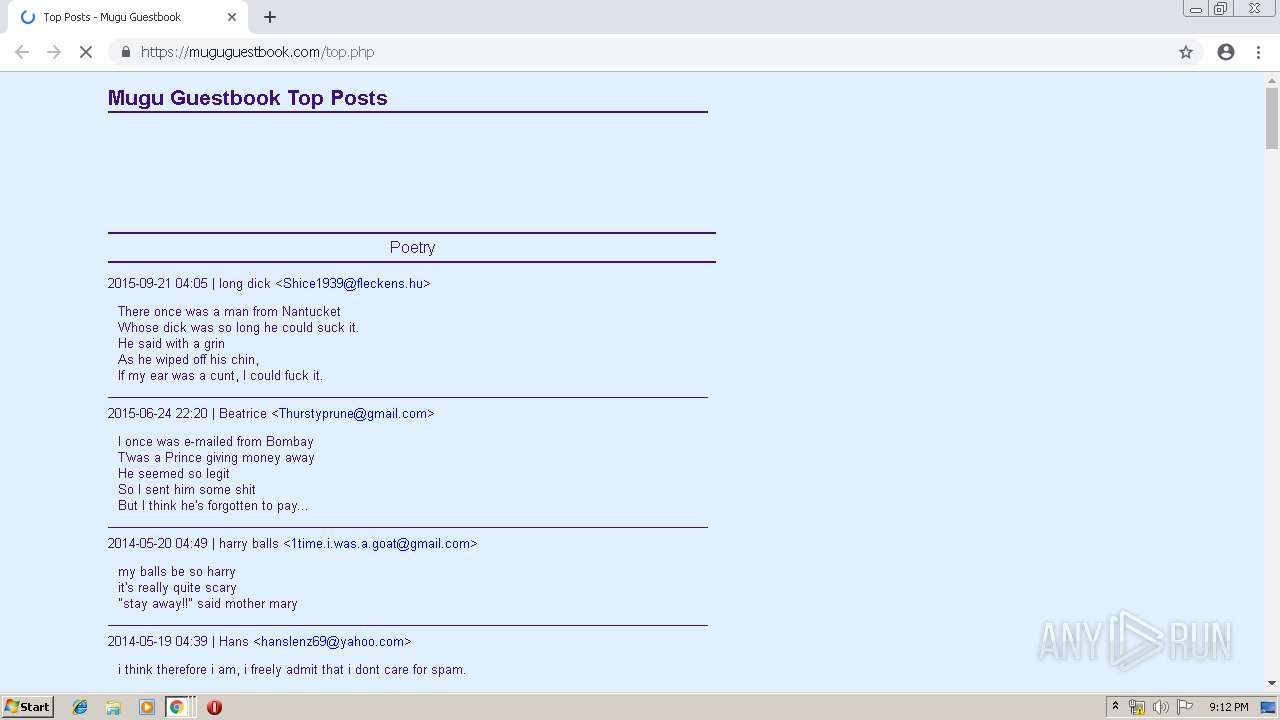The width and height of the screenshot is (1280, 720).
Task: Click the red security shield taskbar icon
Action: (214, 707)
